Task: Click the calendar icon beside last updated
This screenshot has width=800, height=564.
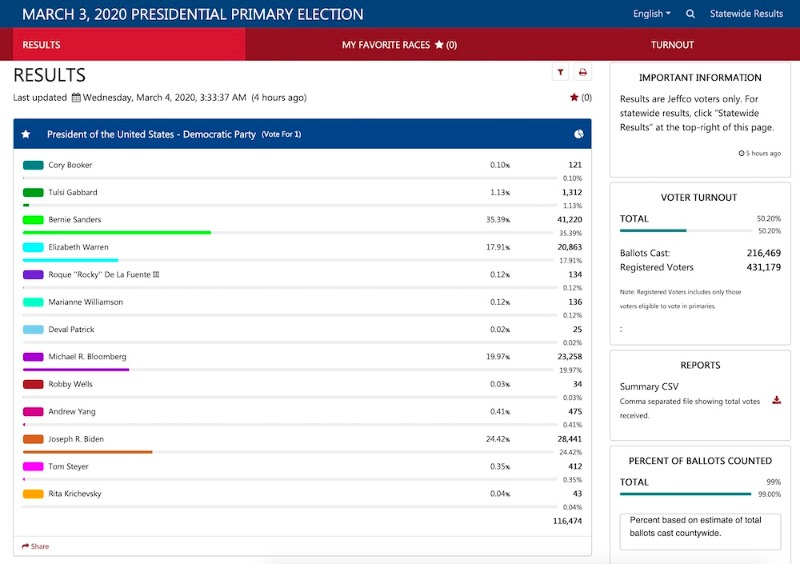Action: 76,98
